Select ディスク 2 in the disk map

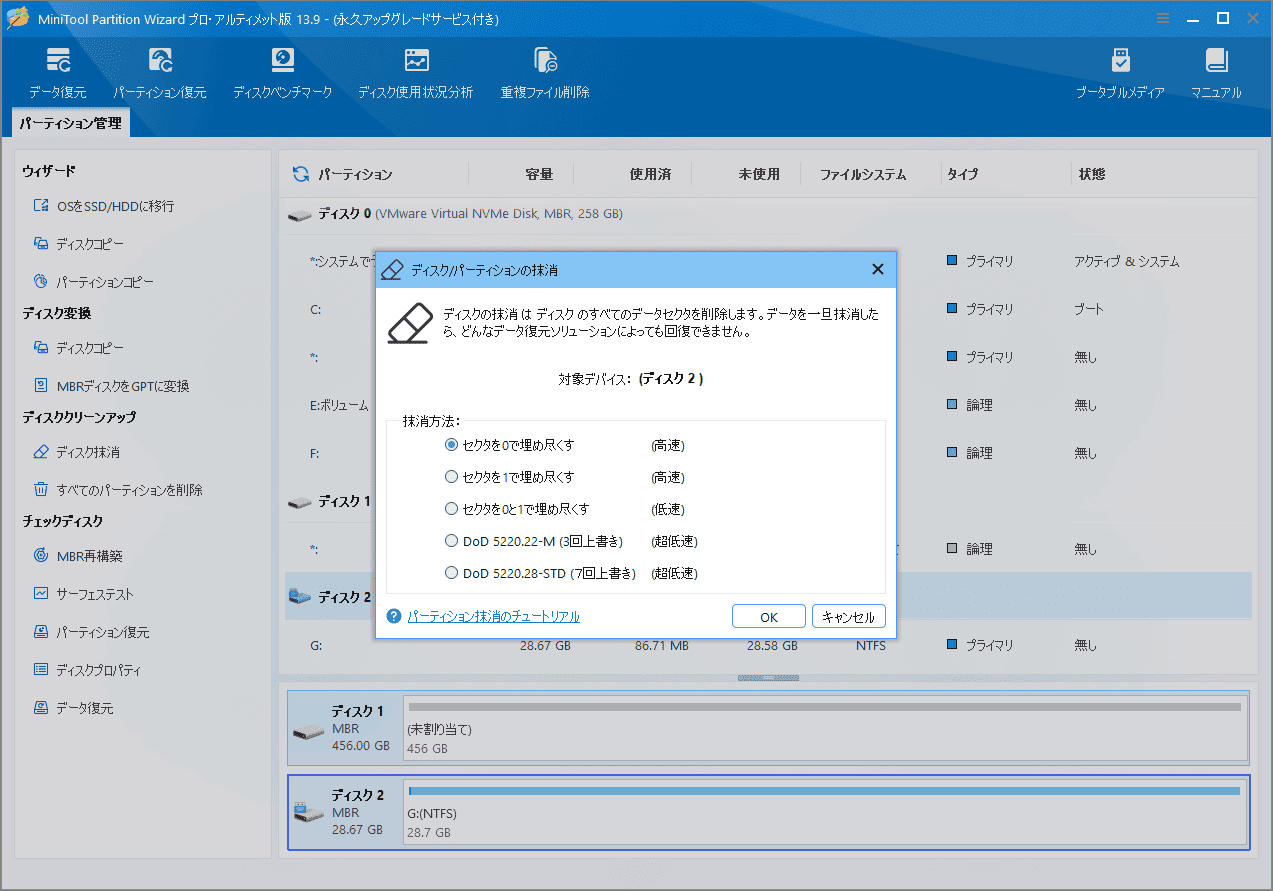point(345,812)
